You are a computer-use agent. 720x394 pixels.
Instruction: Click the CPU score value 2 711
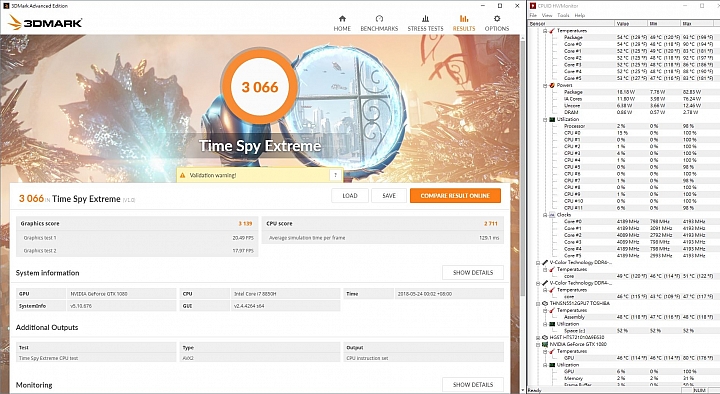click(x=490, y=224)
